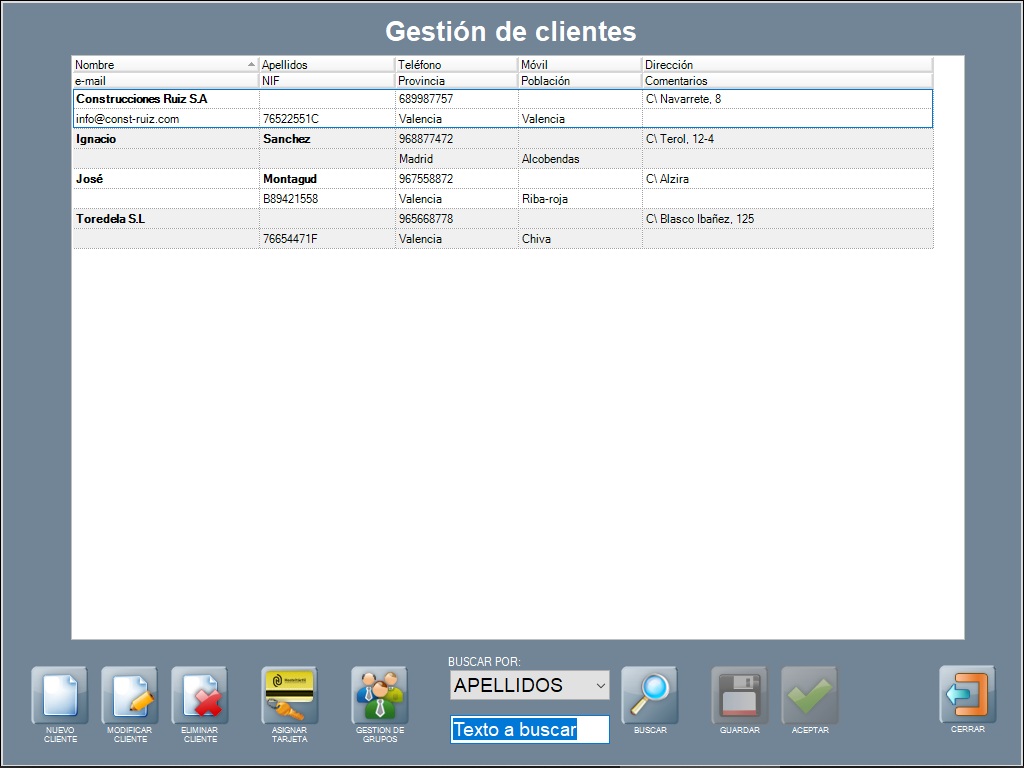
Task: Click the Texto a buscar input field
Action: (529, 730)
